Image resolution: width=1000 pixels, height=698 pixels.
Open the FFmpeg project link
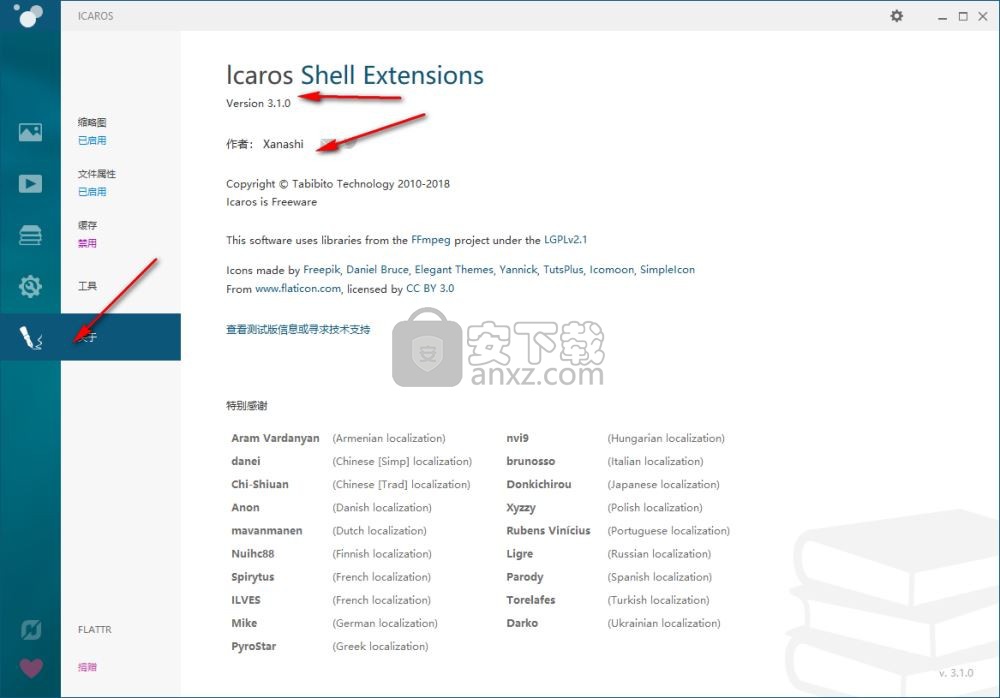tap(430, 240)
